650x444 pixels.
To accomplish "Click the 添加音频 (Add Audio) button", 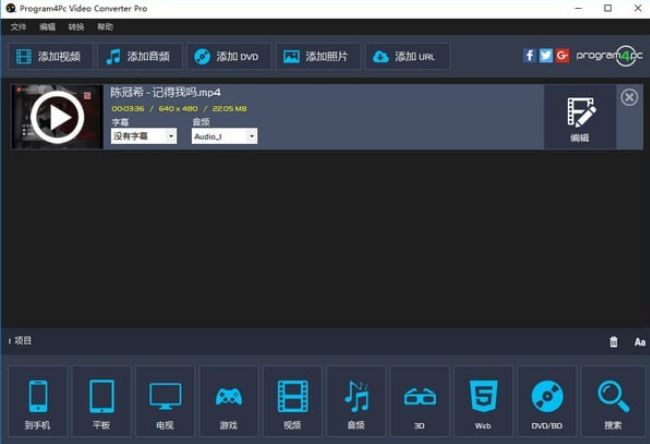I will pos(140,56).
